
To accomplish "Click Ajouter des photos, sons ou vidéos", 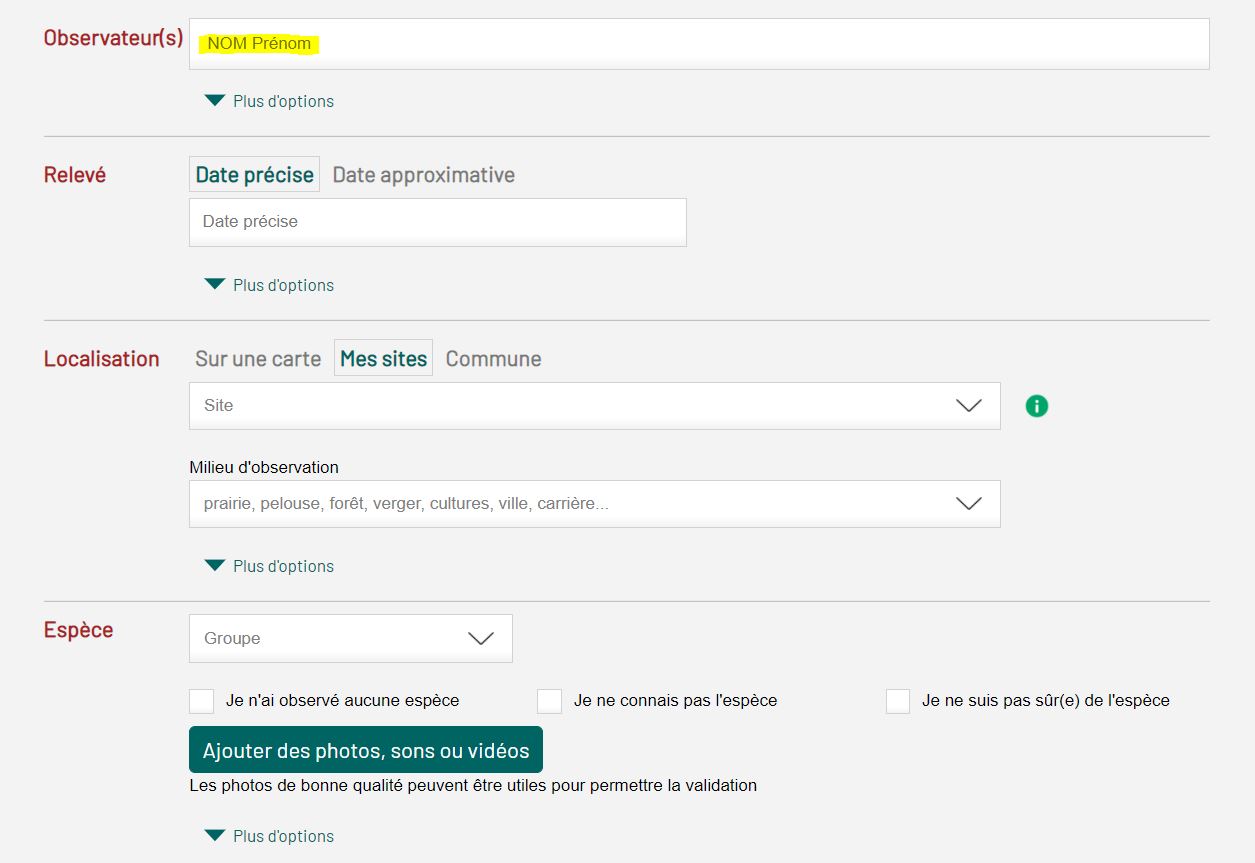I will click(x=366, y=750).
